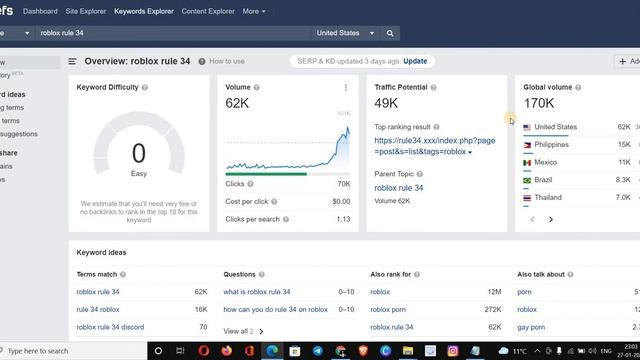Viewport: 640px width, 360px height.
Task: Open Site Explorer in top navigation
Action: click(x=86, y=11)
